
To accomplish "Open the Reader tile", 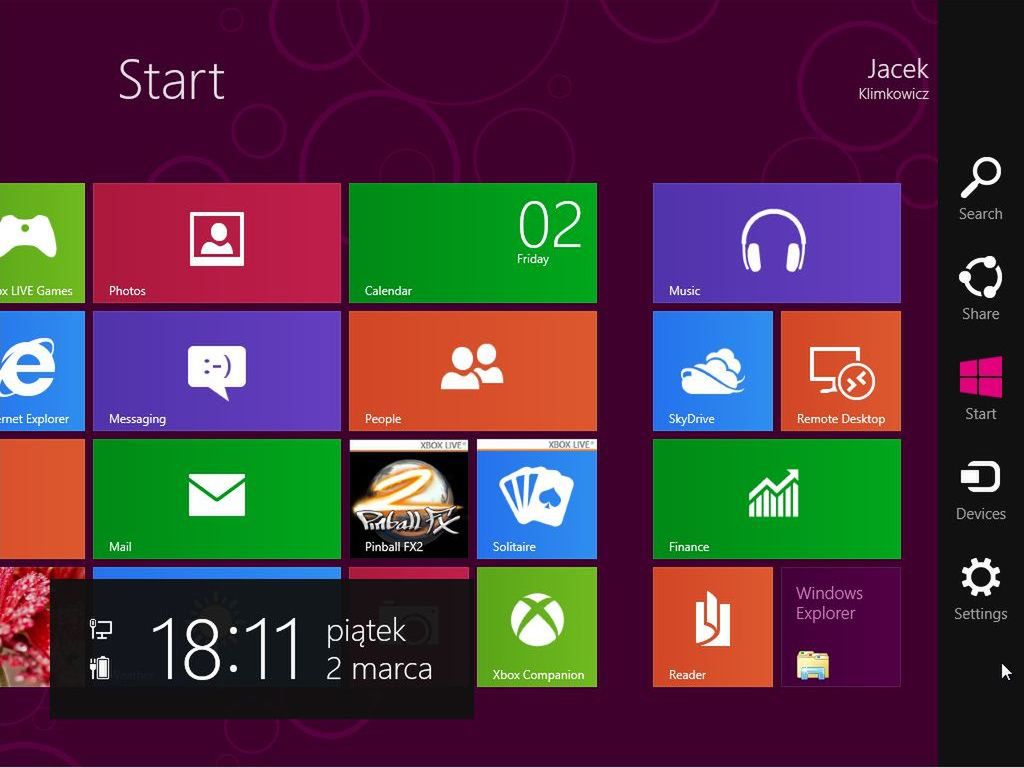I will [712, 627].
